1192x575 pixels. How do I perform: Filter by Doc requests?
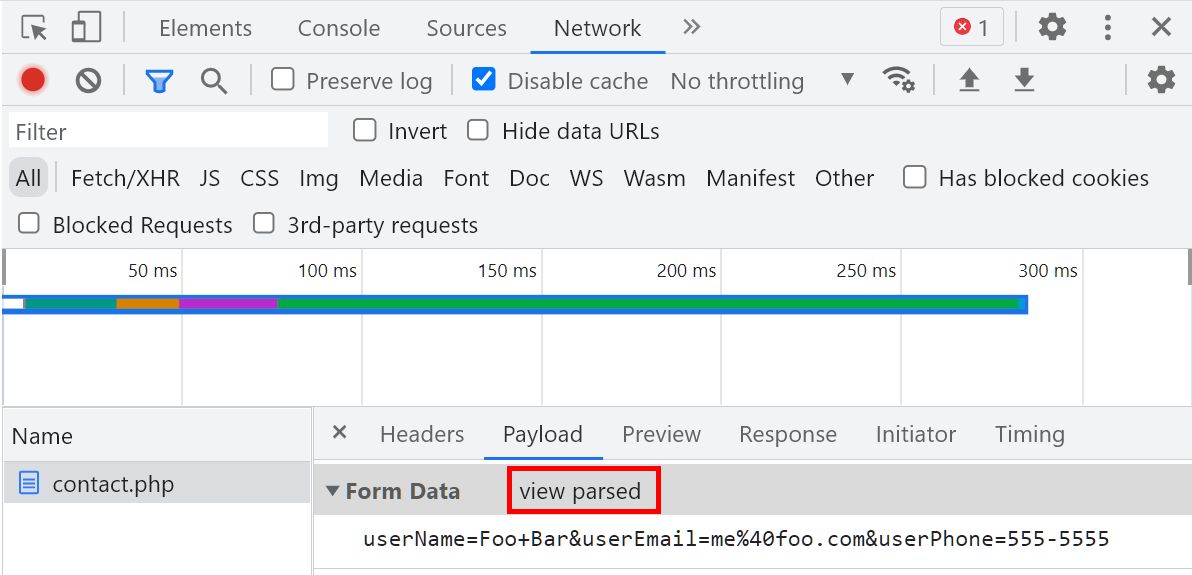click(x=529, y=178)
